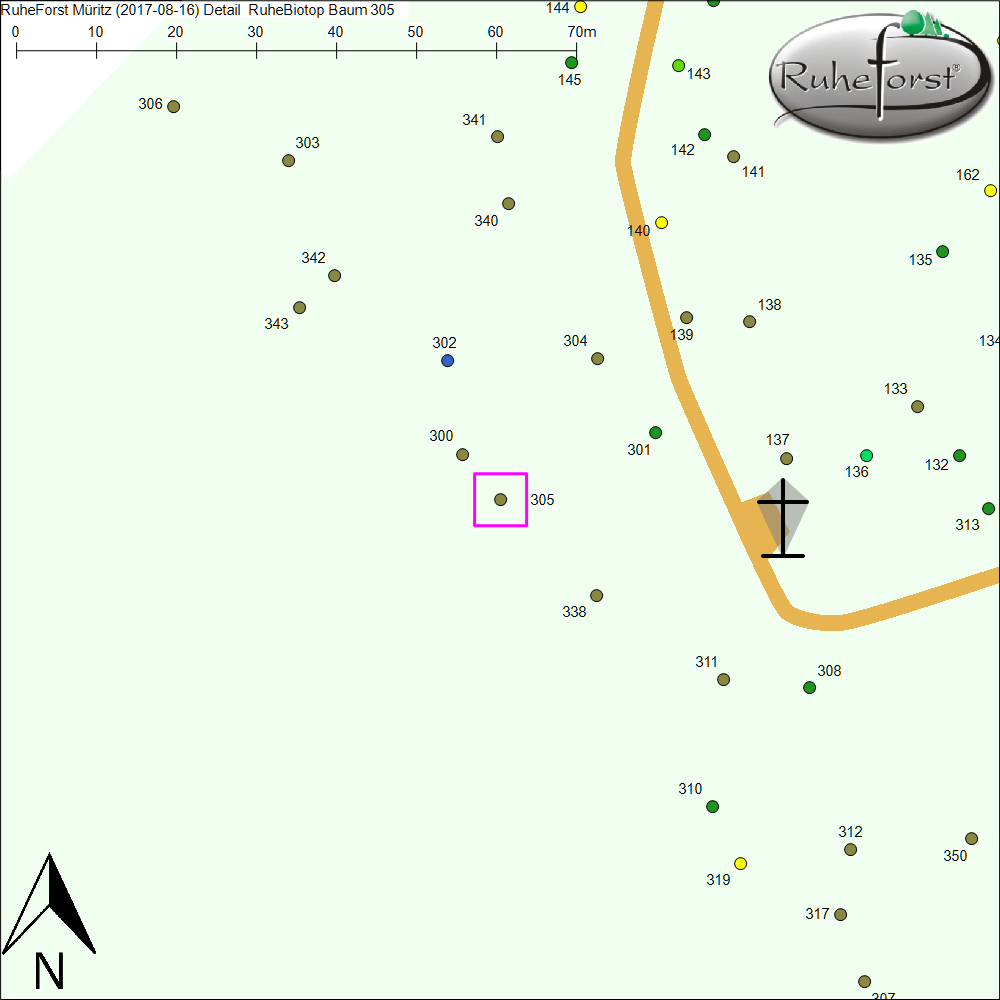Select tree marker 338

596,595
